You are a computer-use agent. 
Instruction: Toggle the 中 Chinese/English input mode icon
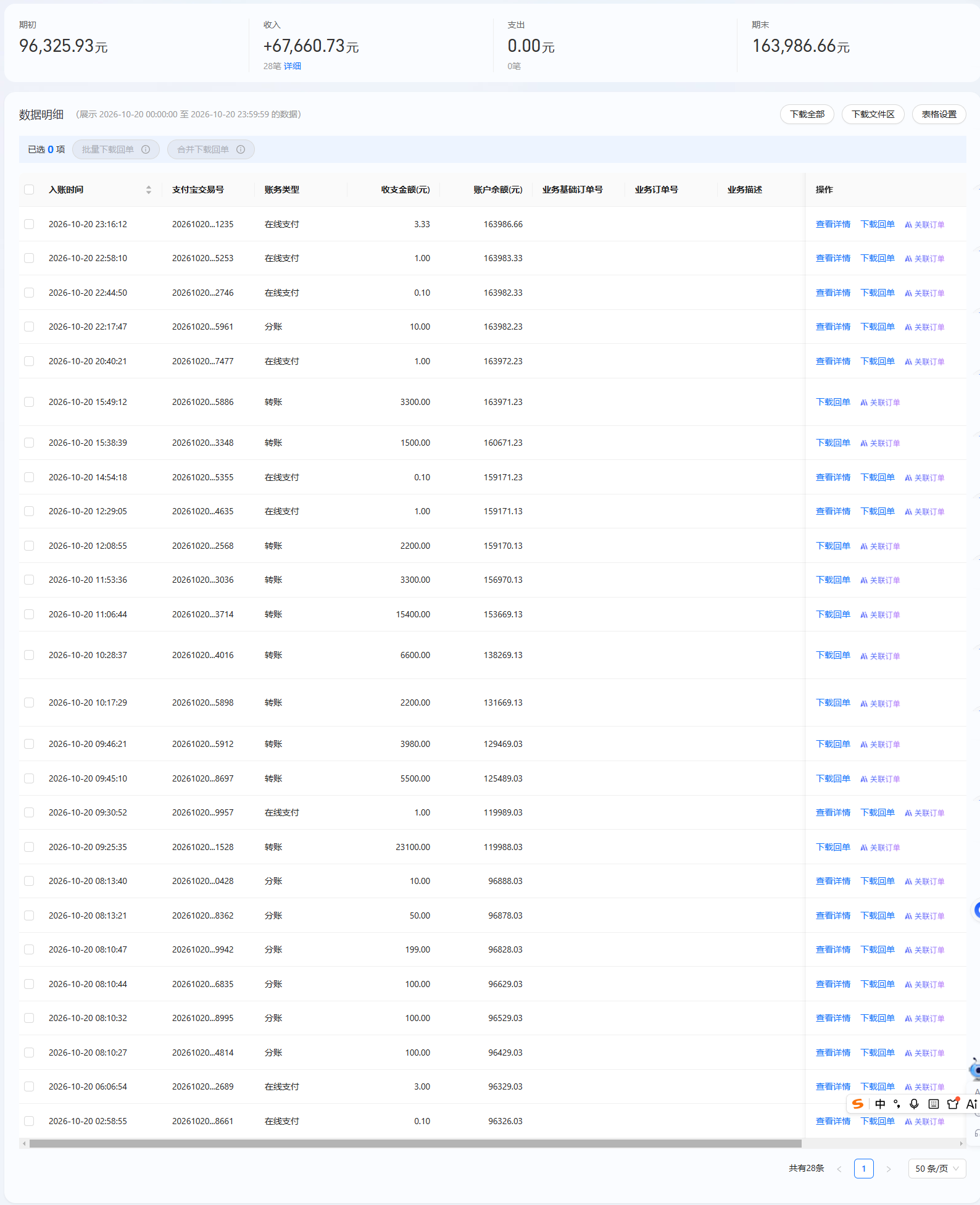point(880,1104)
